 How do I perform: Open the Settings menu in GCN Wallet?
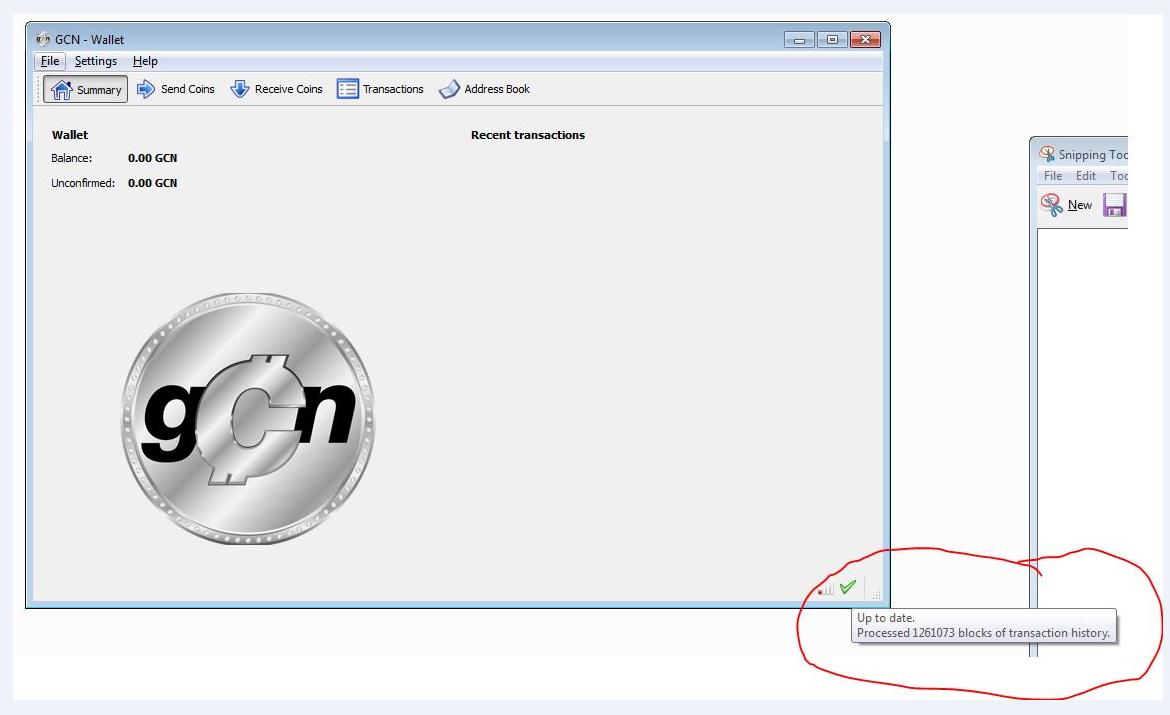click(96, 61)
